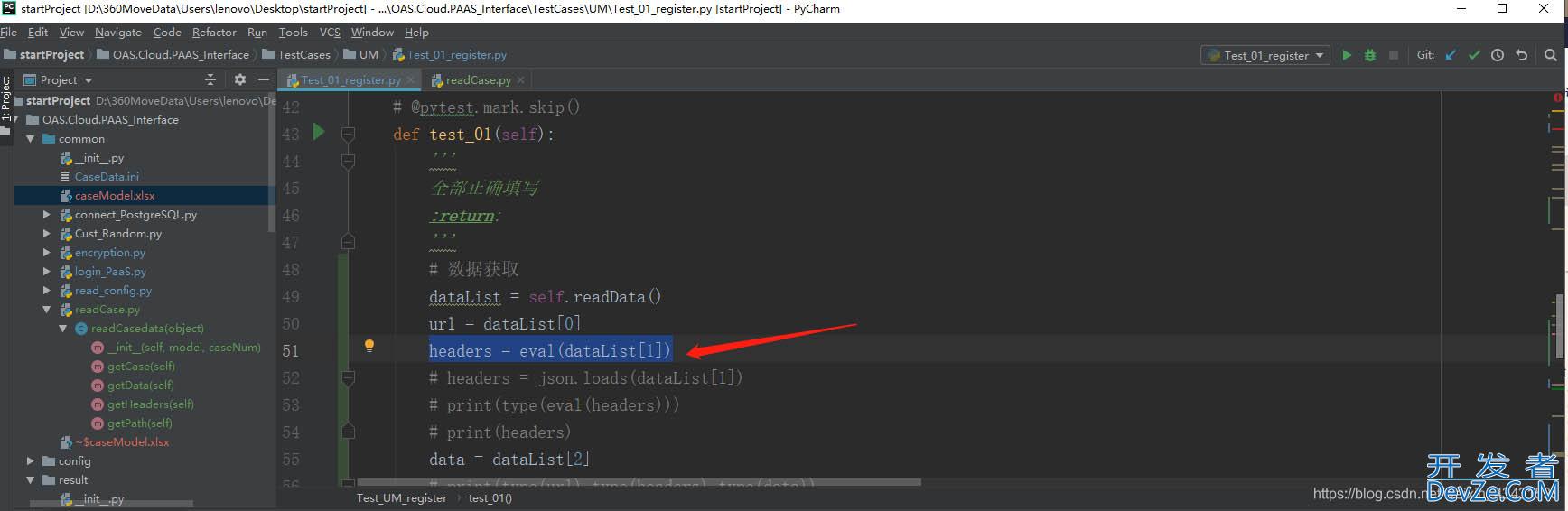Open the Window menu
Screen dimensions: 1568x511
tap(372, 32)
